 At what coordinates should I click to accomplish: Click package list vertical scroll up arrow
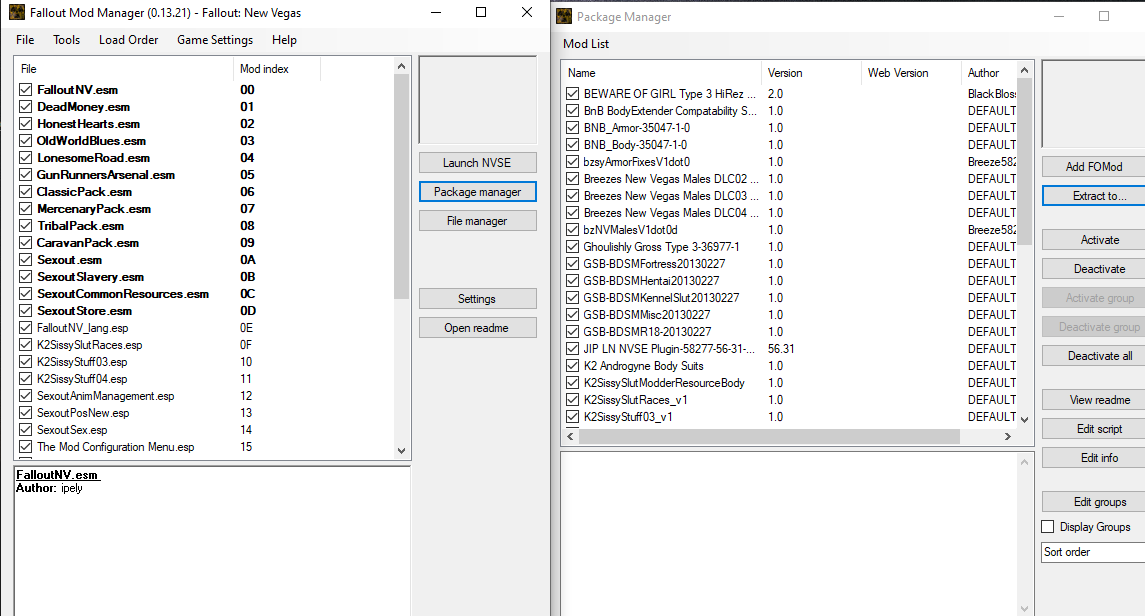click(1024, 70)
